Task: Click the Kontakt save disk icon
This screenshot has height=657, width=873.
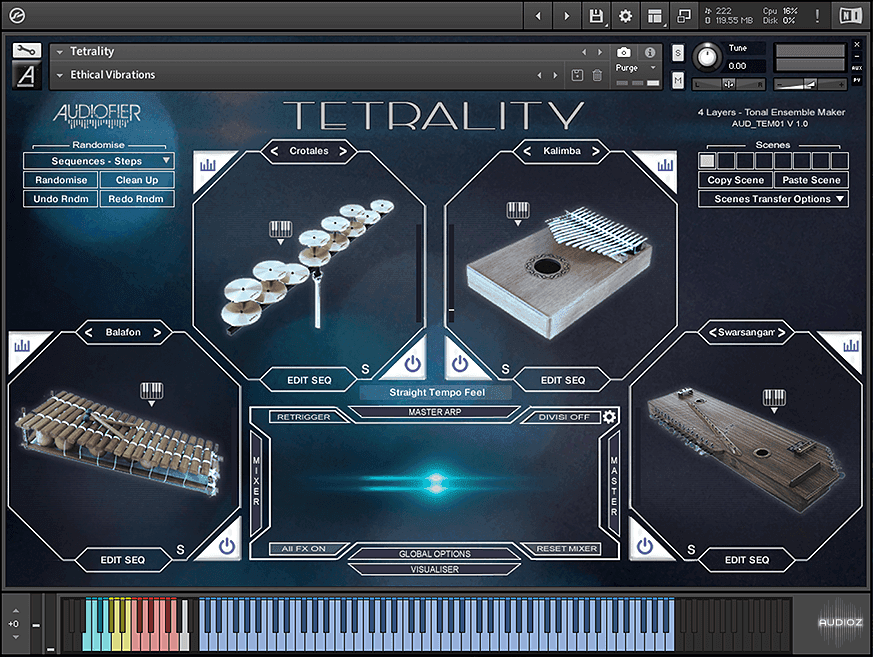Action: tap(596, 16)
